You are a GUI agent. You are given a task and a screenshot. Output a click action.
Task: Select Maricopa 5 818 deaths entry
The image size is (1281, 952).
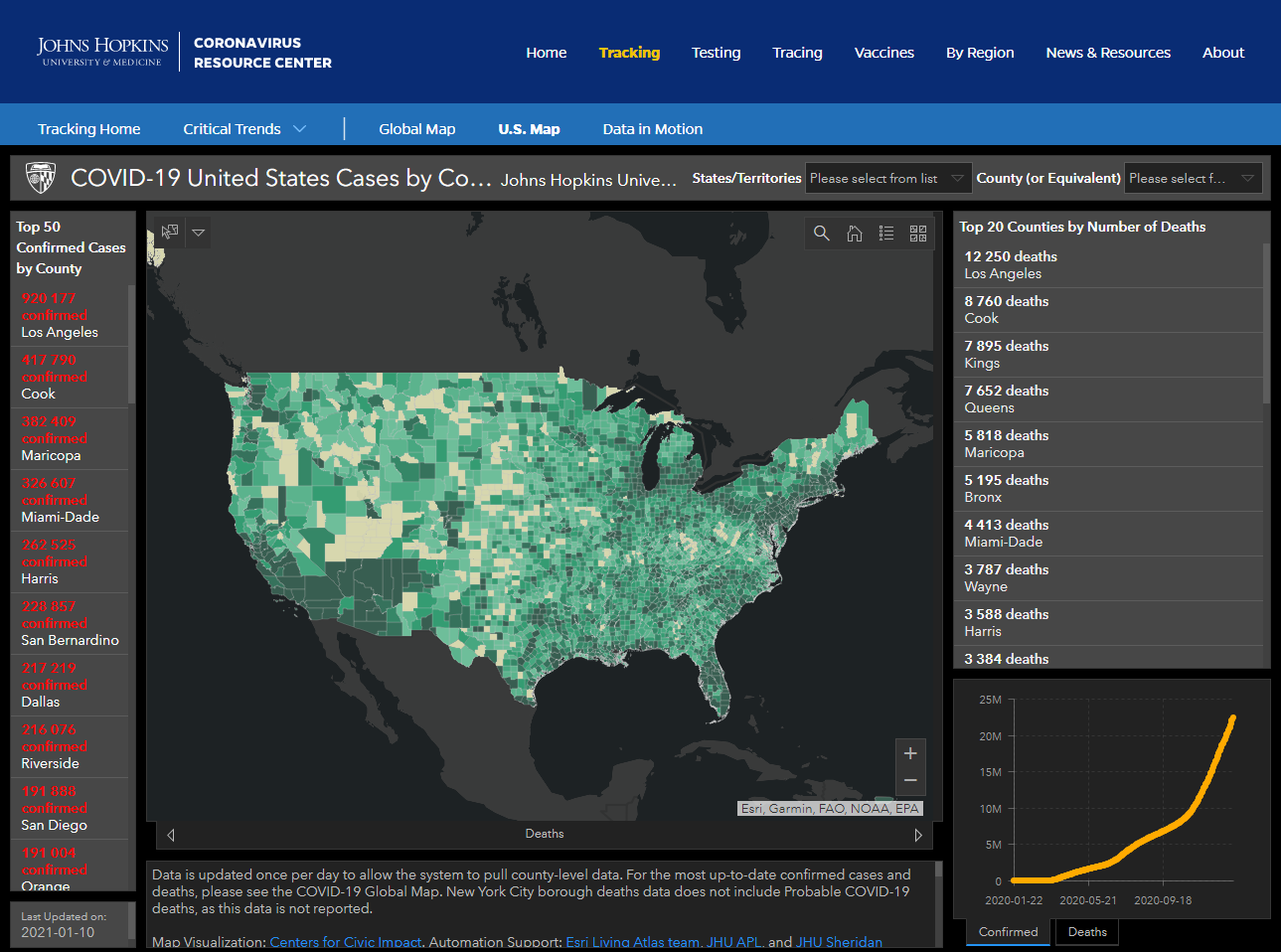coord(1109,444)
